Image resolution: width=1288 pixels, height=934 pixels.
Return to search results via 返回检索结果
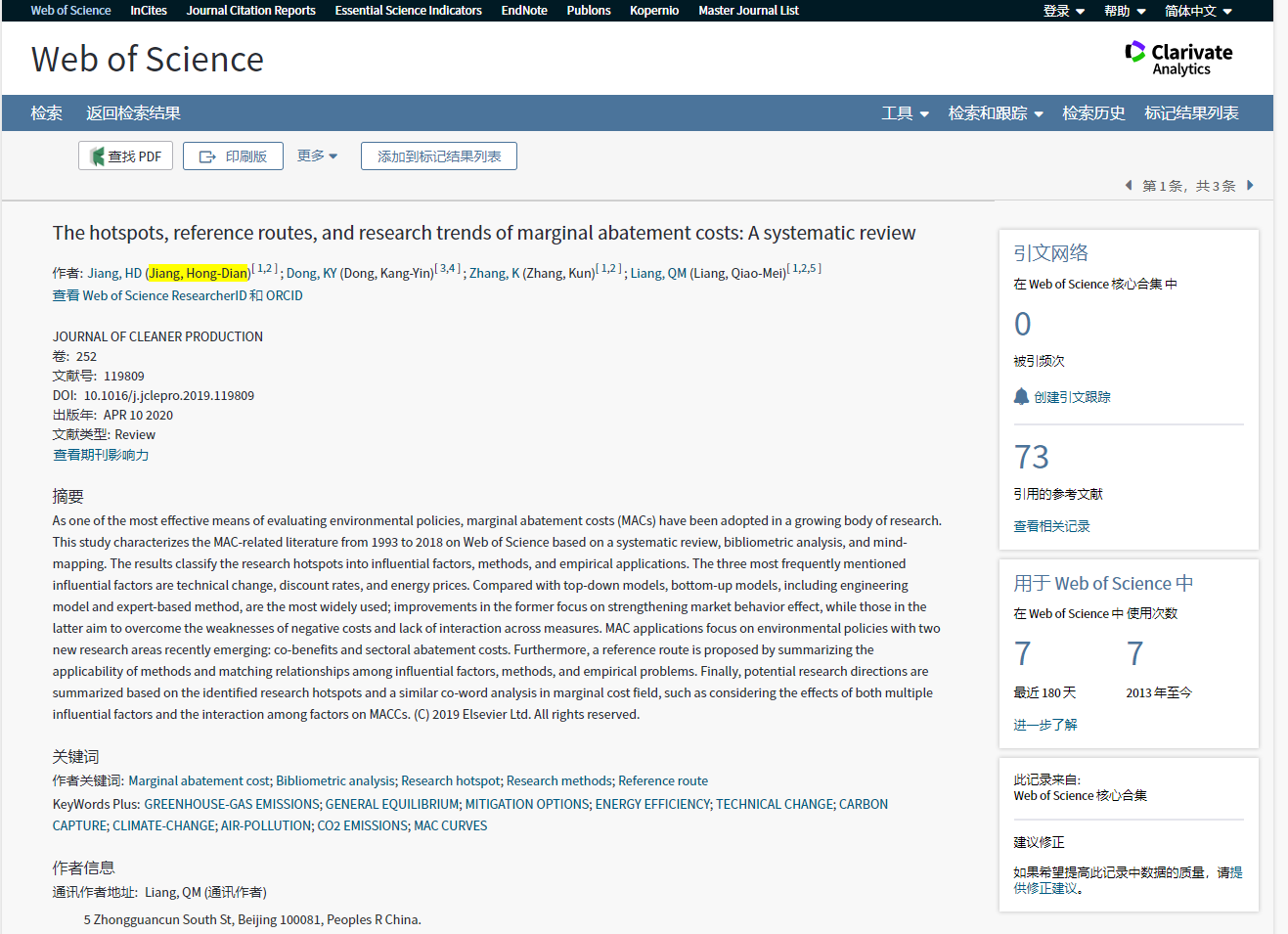pyautogui.click(x=133, y=113)
